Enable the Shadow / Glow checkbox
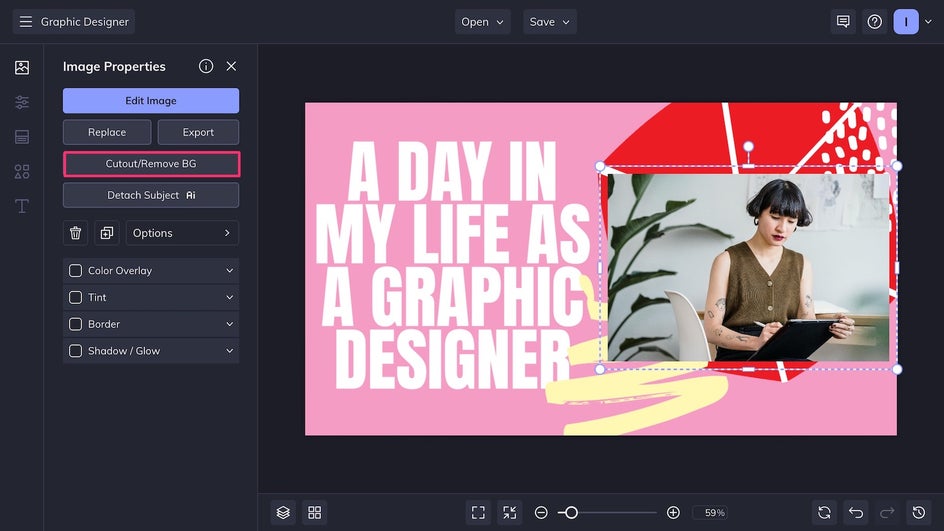The image size is (944, 531). [x=75, y=351]
